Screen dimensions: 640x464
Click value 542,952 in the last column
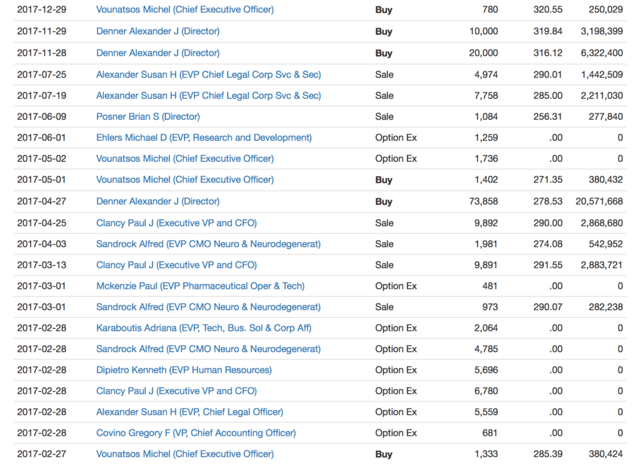pos(606,244)
